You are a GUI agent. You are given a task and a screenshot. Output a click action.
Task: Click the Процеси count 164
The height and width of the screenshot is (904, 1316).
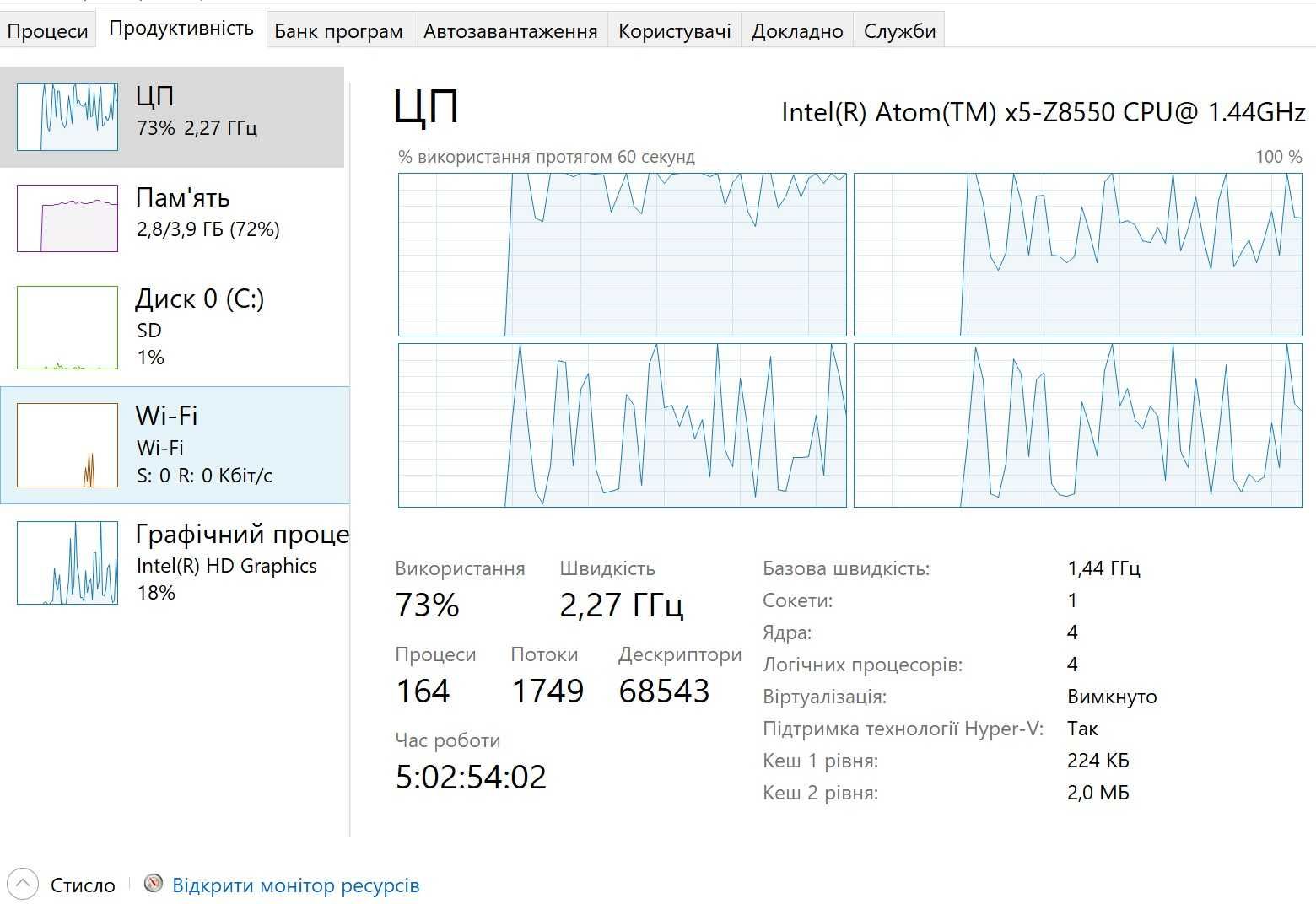click(423, 691)
